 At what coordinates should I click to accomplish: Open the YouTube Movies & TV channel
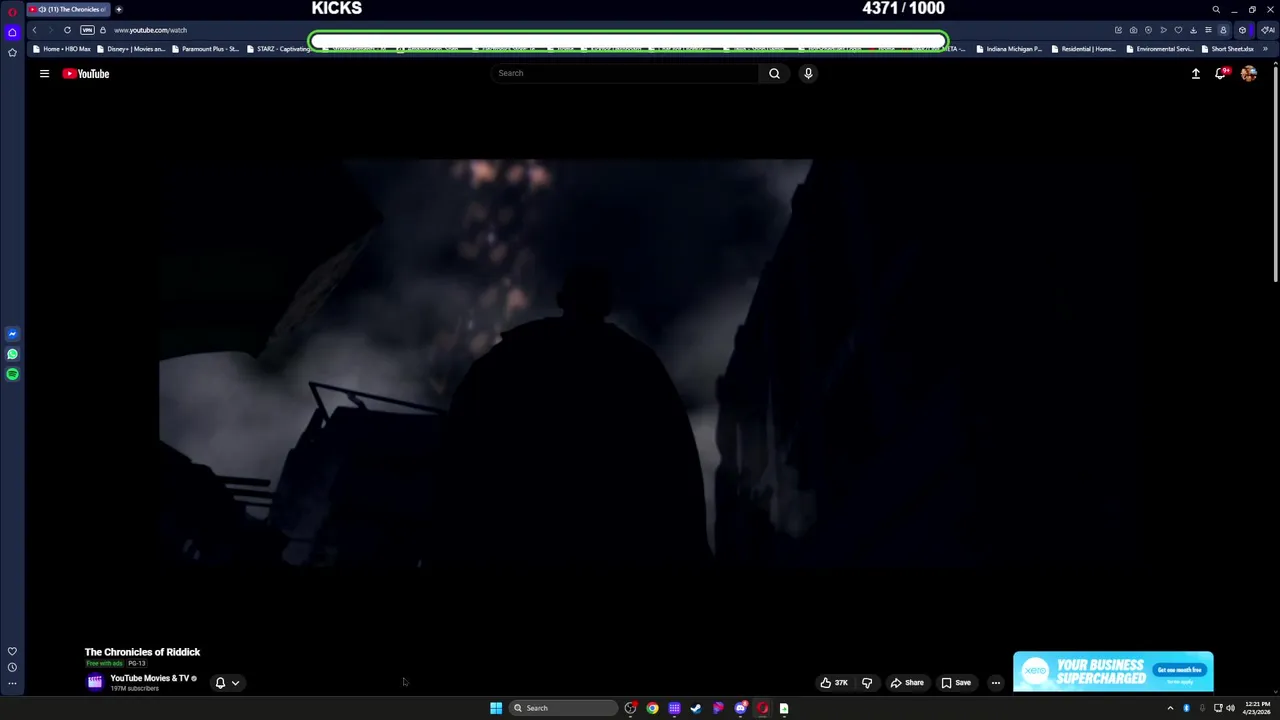(x=149, y=678)
